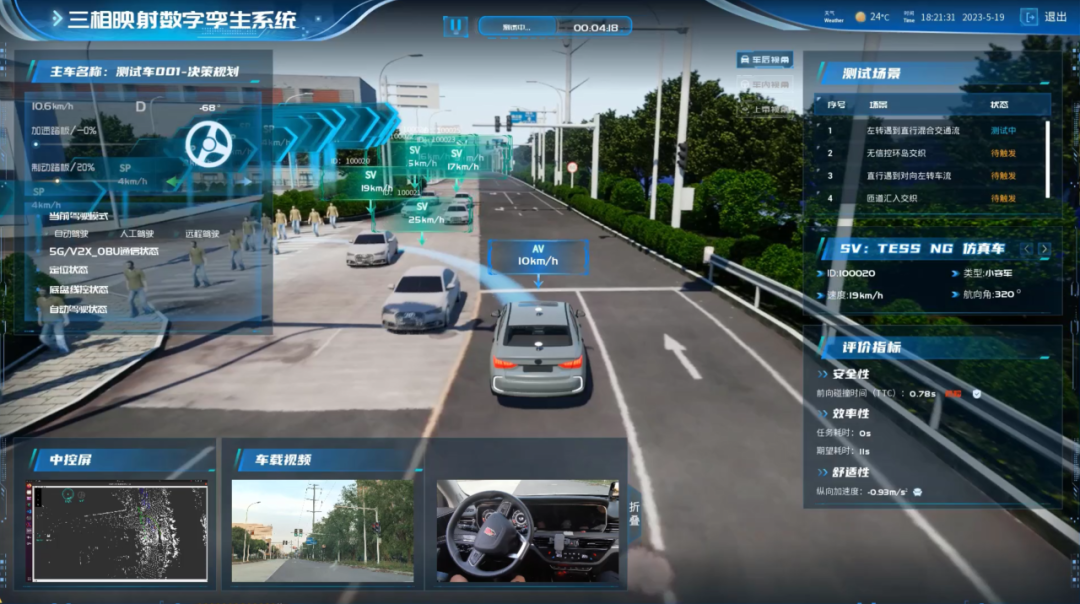This screenshot has height=604, width=1080.
Task: Open the in-car steering wheel video thumbnail
Action: pyautogui.click(x=526, y=531)
